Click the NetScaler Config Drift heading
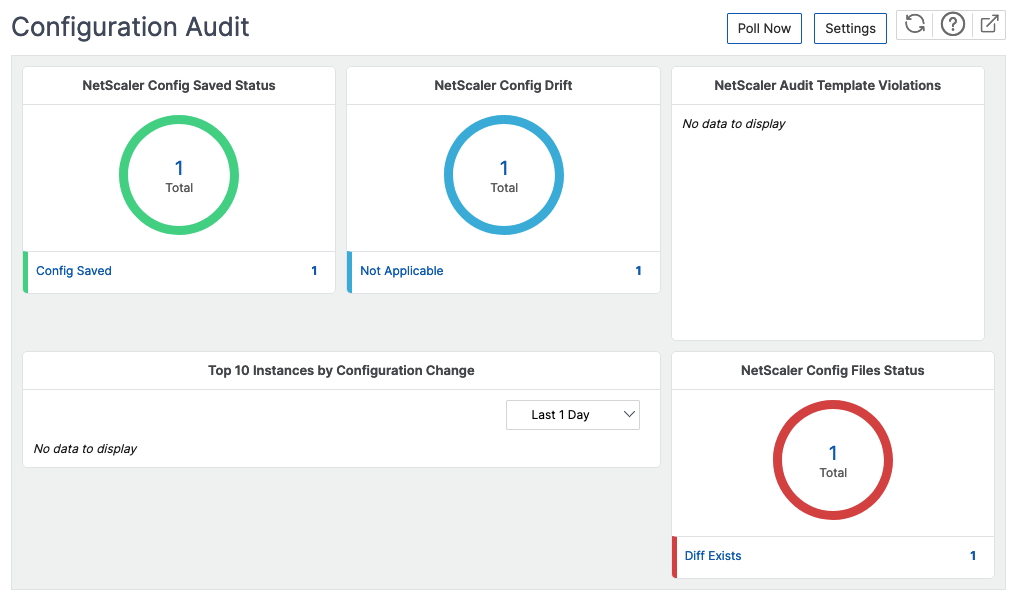1011x597 pixels. tap(503, 85)
